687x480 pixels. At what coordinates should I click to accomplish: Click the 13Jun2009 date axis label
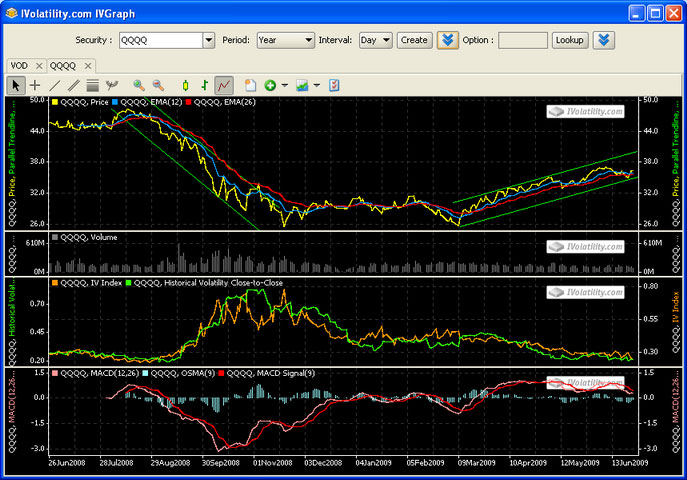(630, 462)
